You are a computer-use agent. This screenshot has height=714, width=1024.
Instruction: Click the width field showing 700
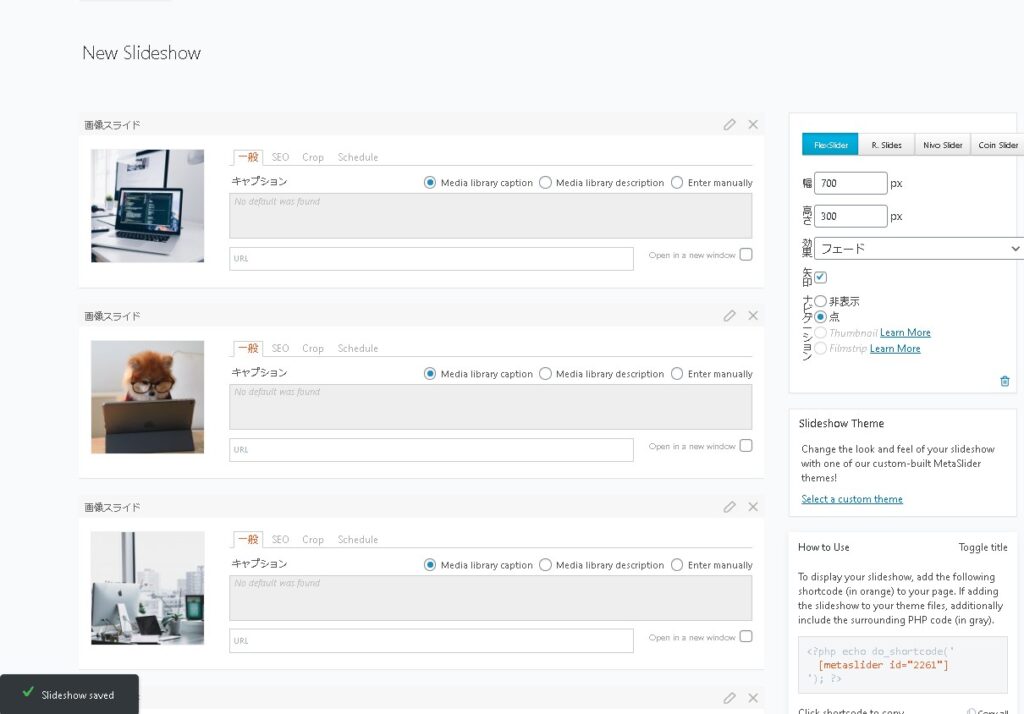pyautogui.click(x=850, y=184)
